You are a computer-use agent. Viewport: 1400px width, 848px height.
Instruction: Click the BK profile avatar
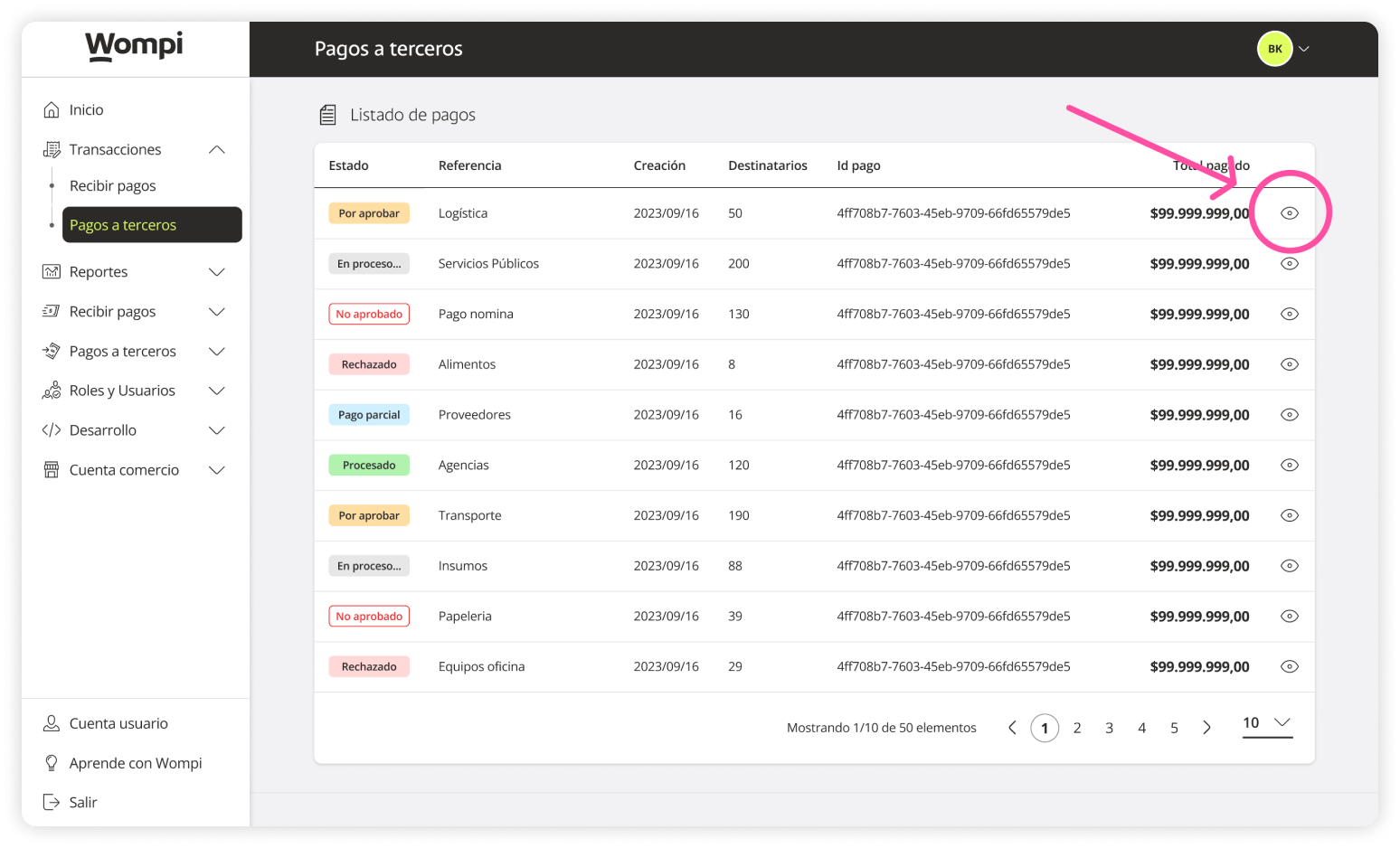[1274, 48]
